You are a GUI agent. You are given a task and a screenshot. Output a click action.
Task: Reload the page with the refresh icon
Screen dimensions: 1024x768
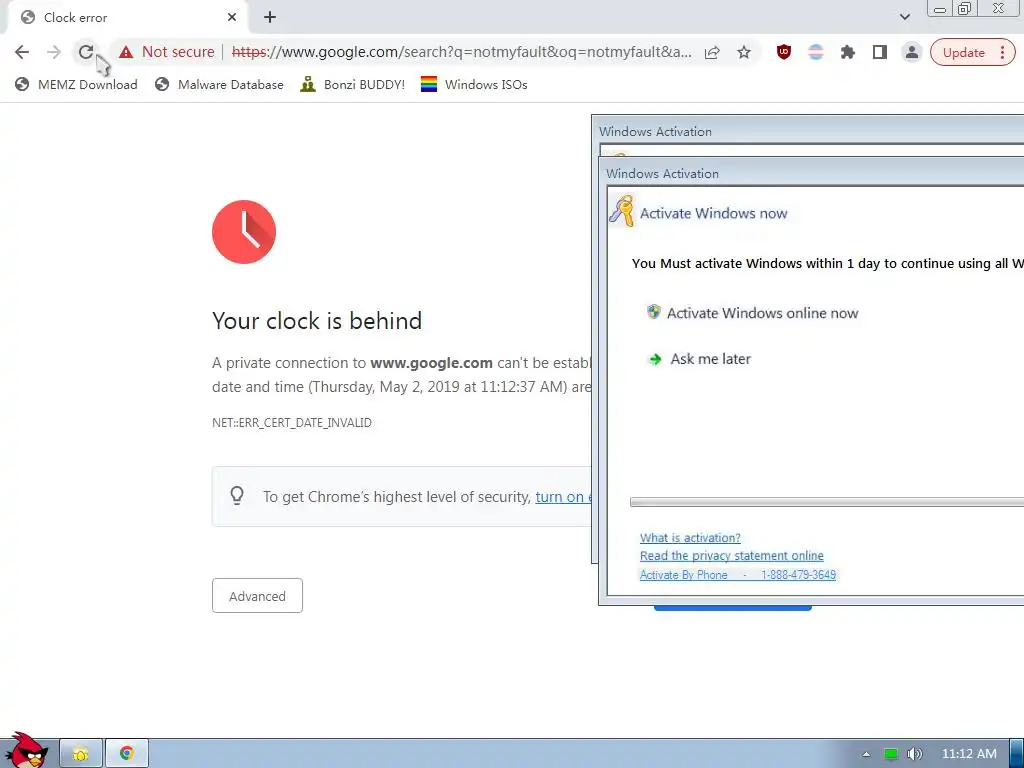coord(86,52)
